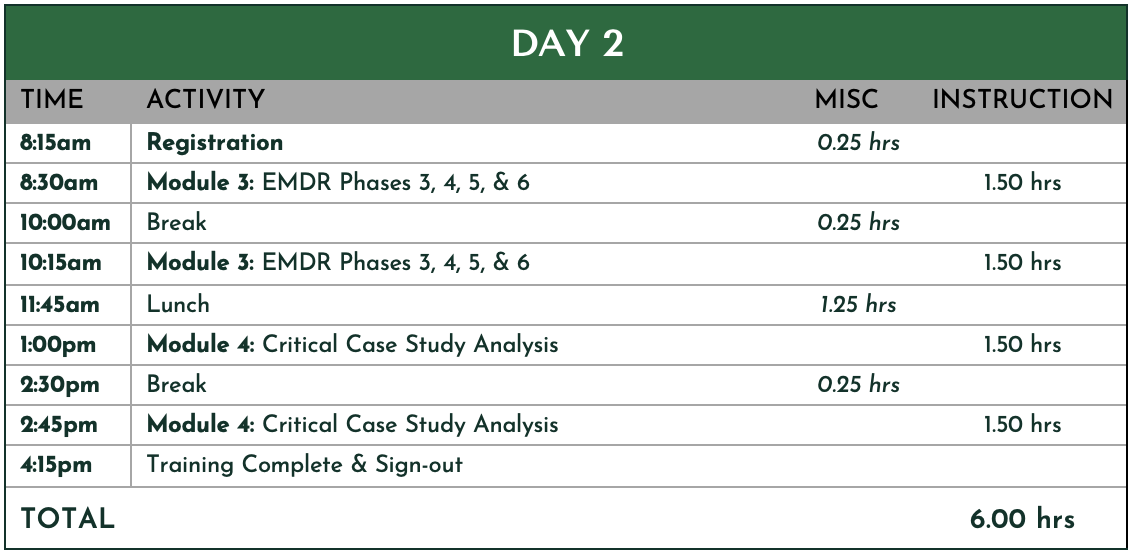
Task: Select the 10:15am time cell
Action: point(61,263)
